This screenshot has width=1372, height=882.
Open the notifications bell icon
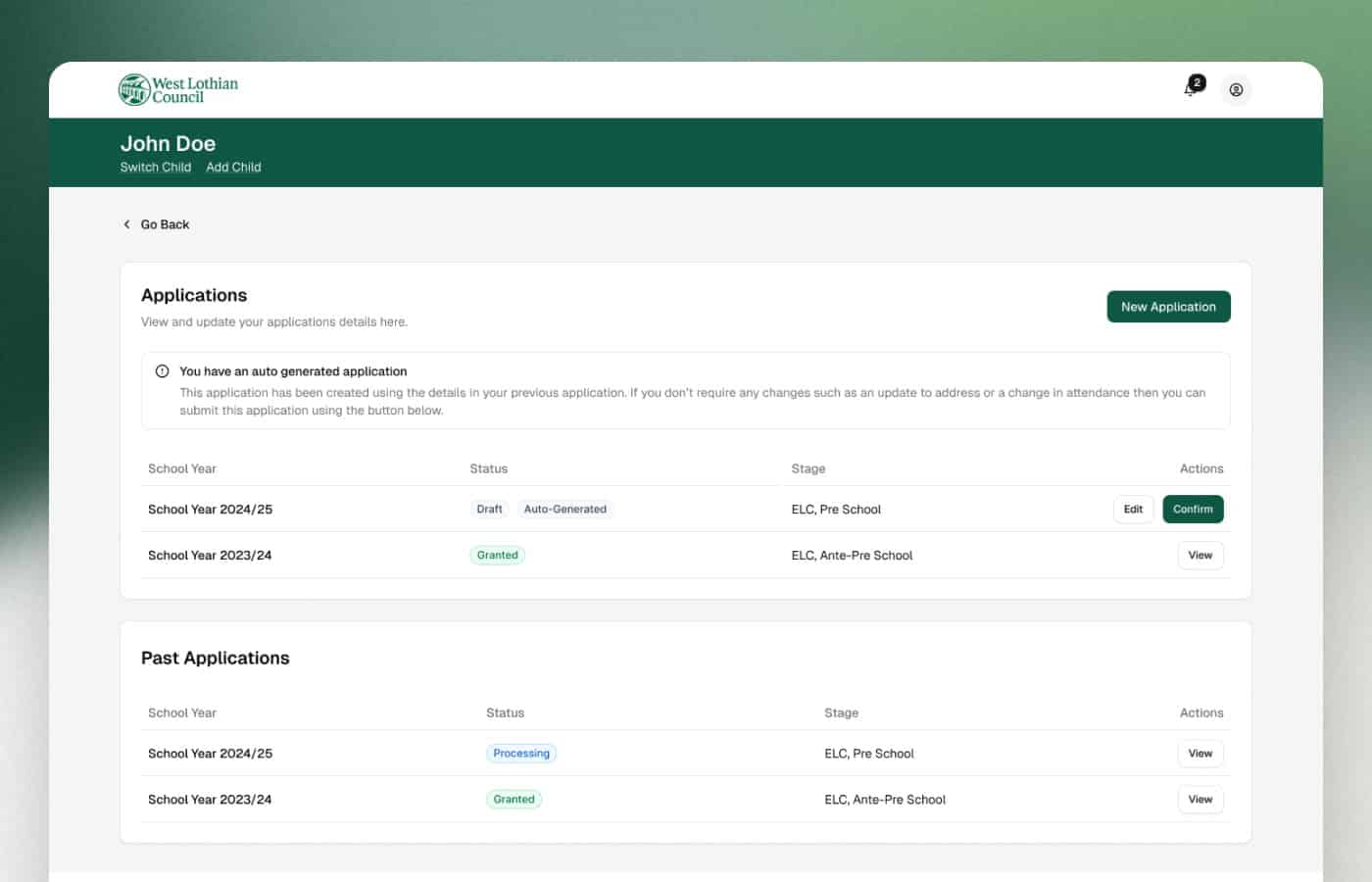[1191, 89]
